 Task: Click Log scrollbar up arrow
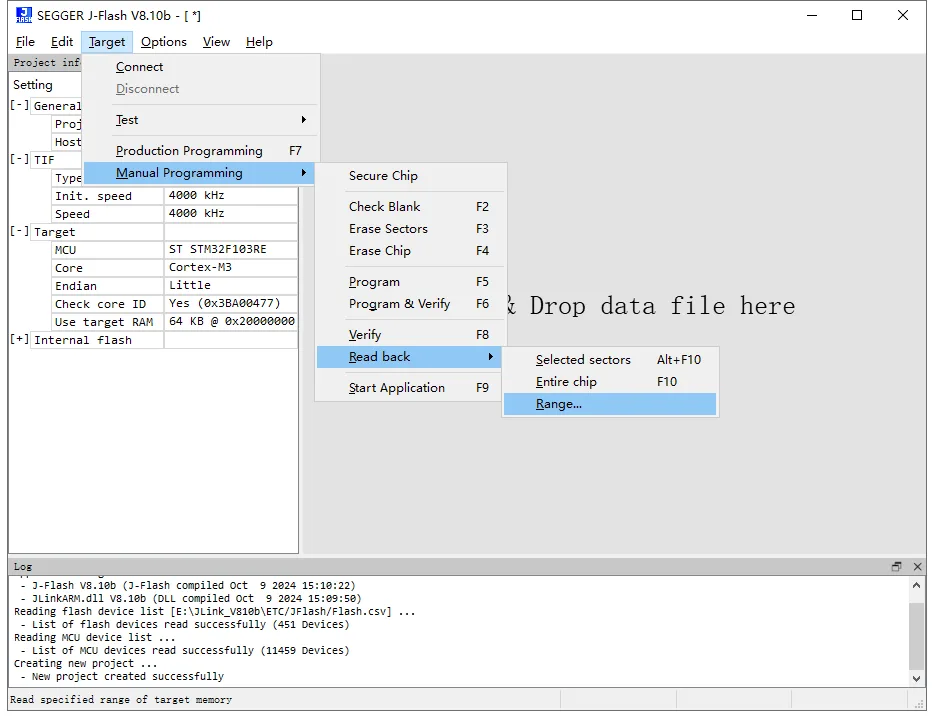(x=917, y=585)
